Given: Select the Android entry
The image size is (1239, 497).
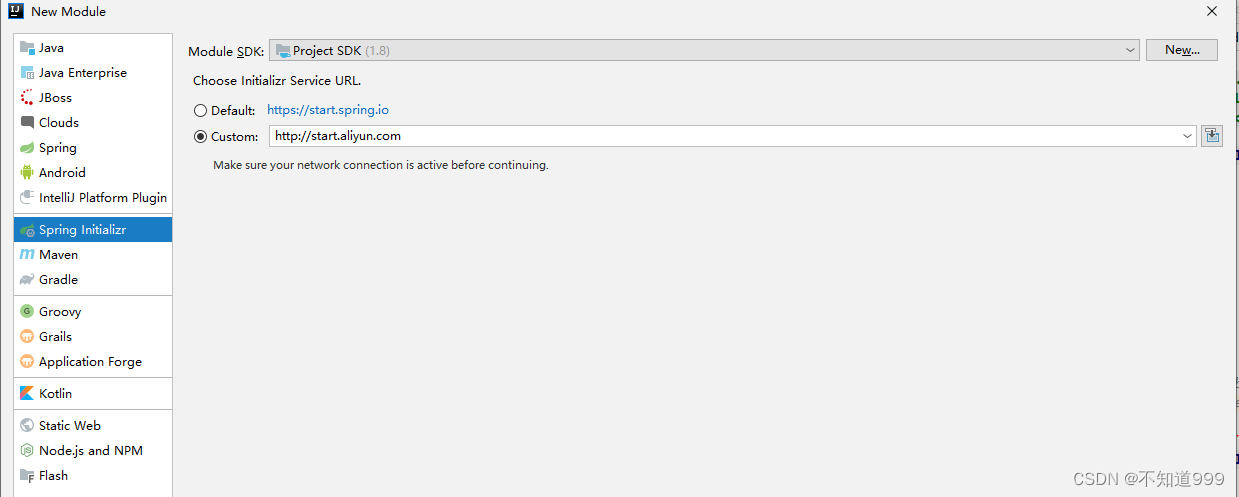Looking at the screenshot, I should click(x=93, y=173).
